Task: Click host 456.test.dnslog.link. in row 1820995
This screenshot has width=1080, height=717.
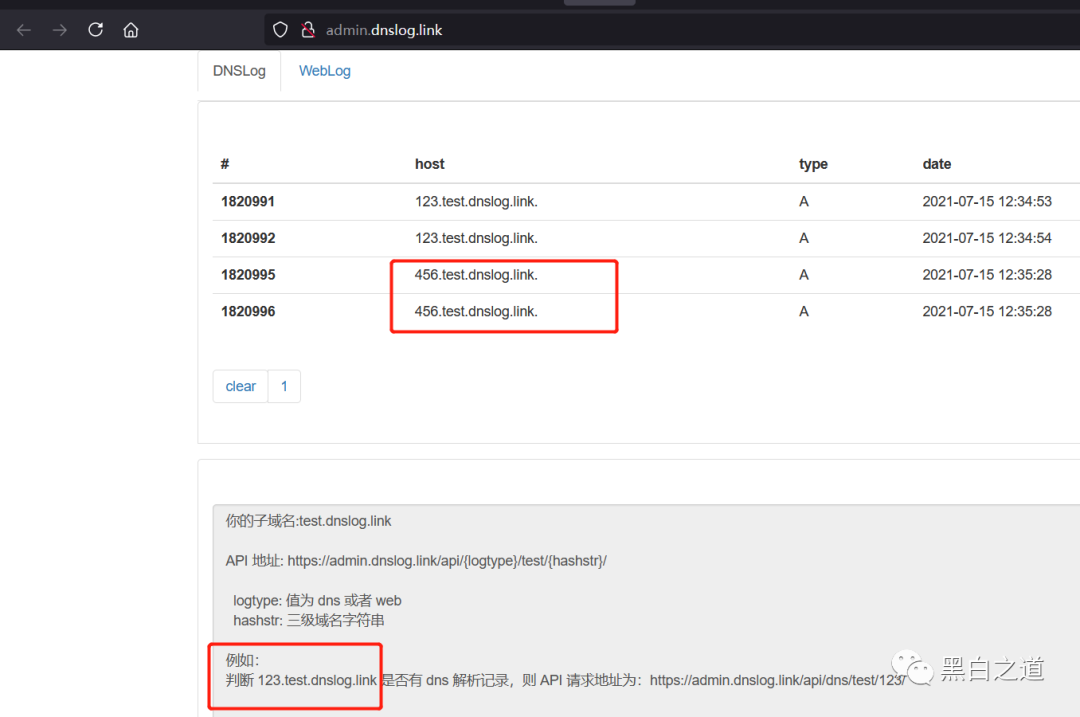Action: click(x=476, y=275)
